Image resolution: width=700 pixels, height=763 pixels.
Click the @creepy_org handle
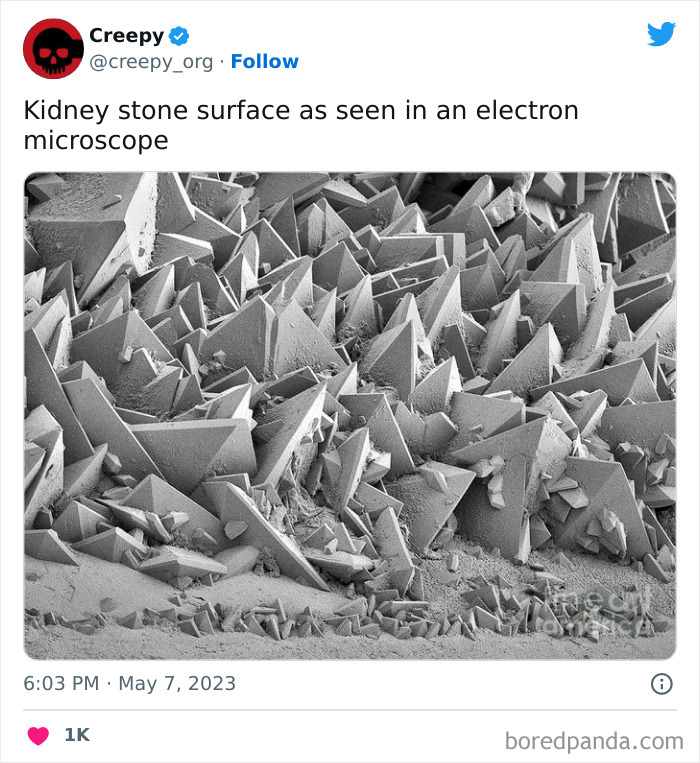click(x=151, y=62)
